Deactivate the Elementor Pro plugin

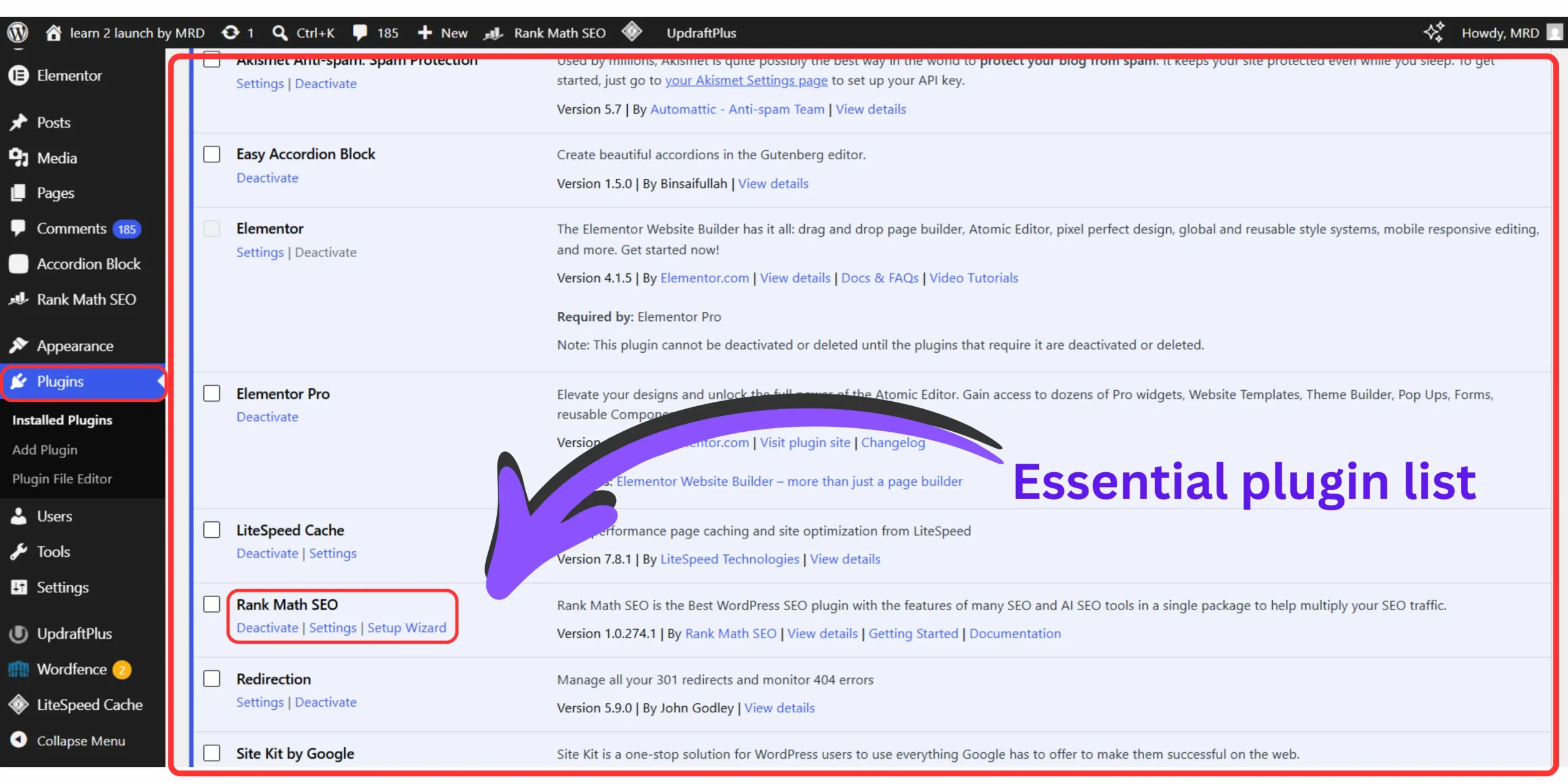click(x=268, y=417)
